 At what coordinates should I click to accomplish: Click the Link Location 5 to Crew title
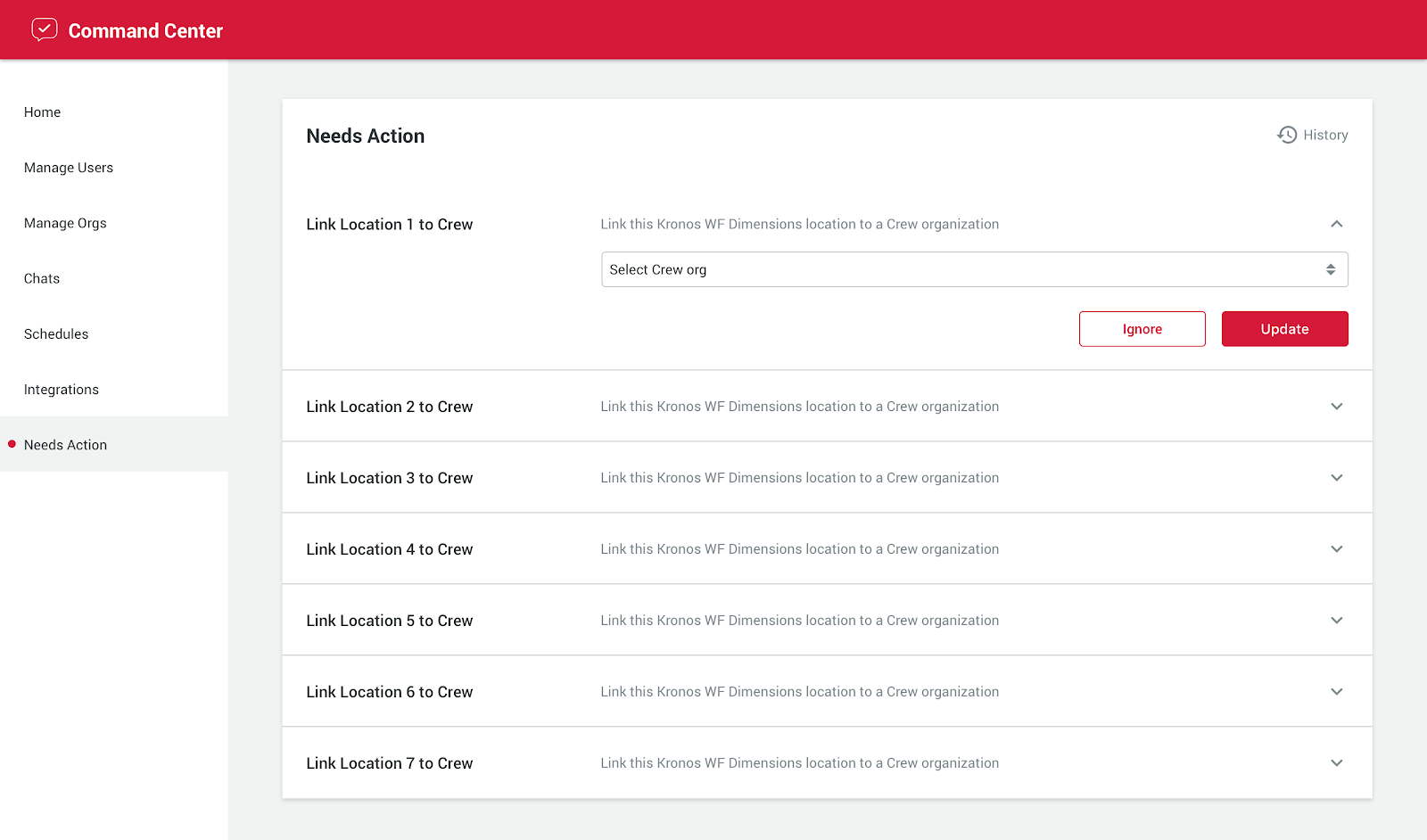390,621
